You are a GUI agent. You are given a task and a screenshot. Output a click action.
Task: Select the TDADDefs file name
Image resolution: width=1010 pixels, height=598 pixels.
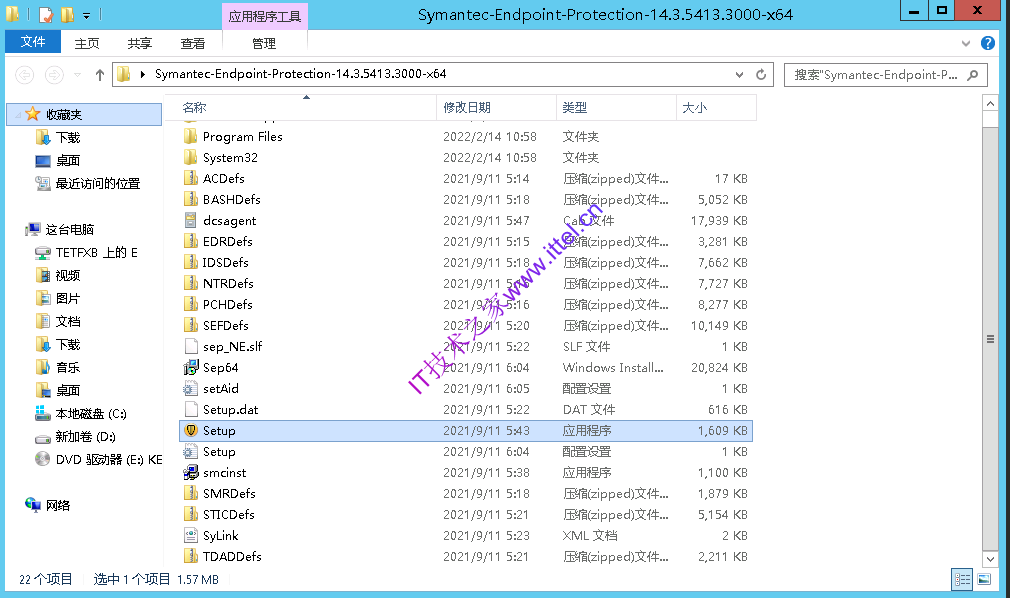[232, 556]
